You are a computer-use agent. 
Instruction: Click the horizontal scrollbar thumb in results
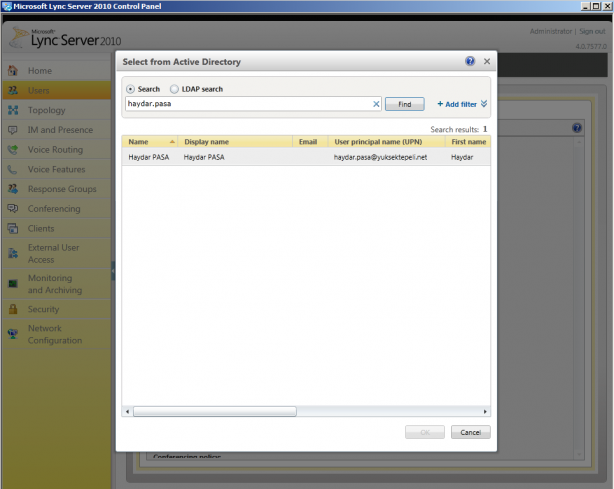(215, 411)
